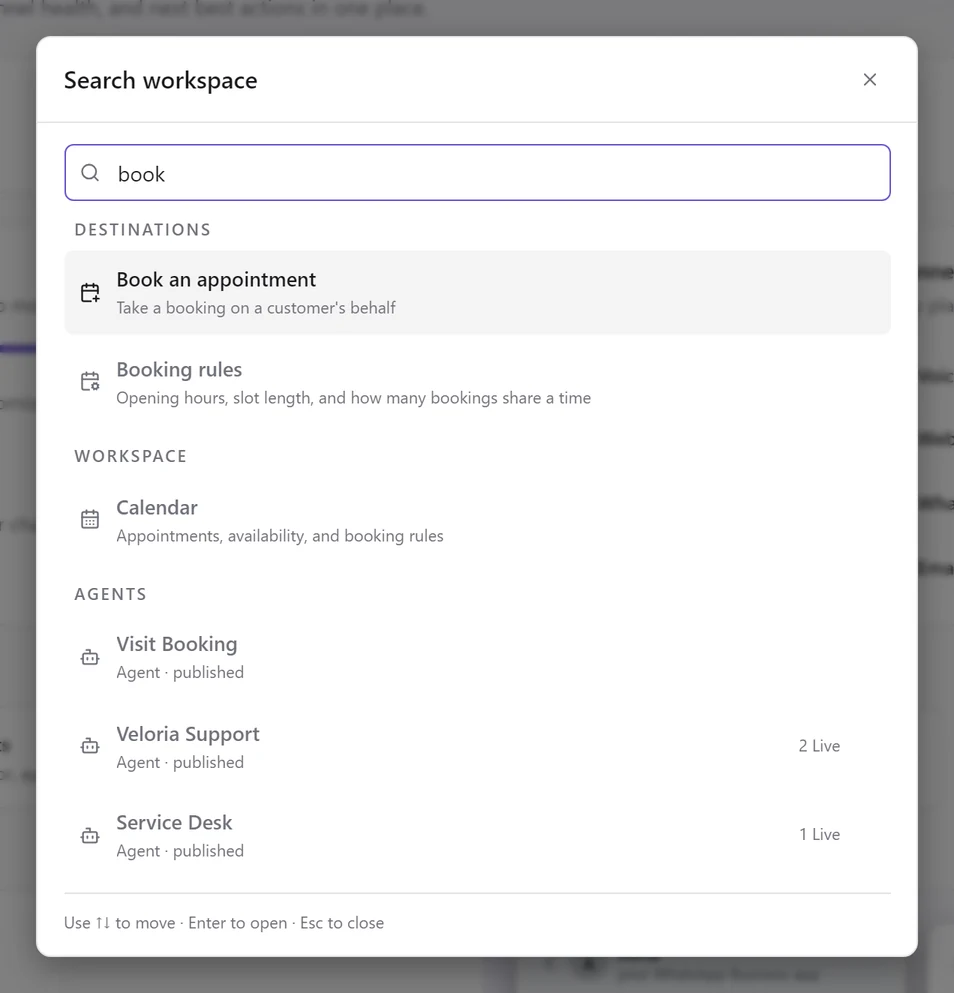Click the "Agent · published" text under Service Desk
954x993 pixels.
click(180, 851)
